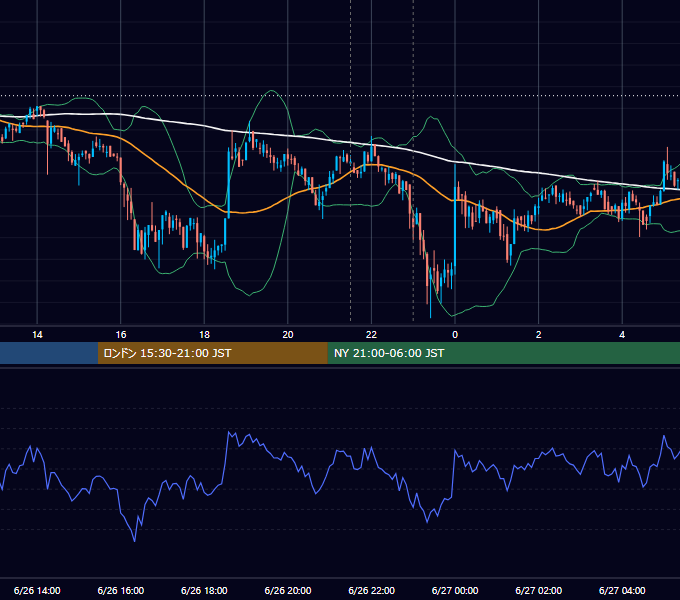Screen dimensions: 680x600
Task: Click the 6/27 04:00 date label
Action: tap(622, 590)
